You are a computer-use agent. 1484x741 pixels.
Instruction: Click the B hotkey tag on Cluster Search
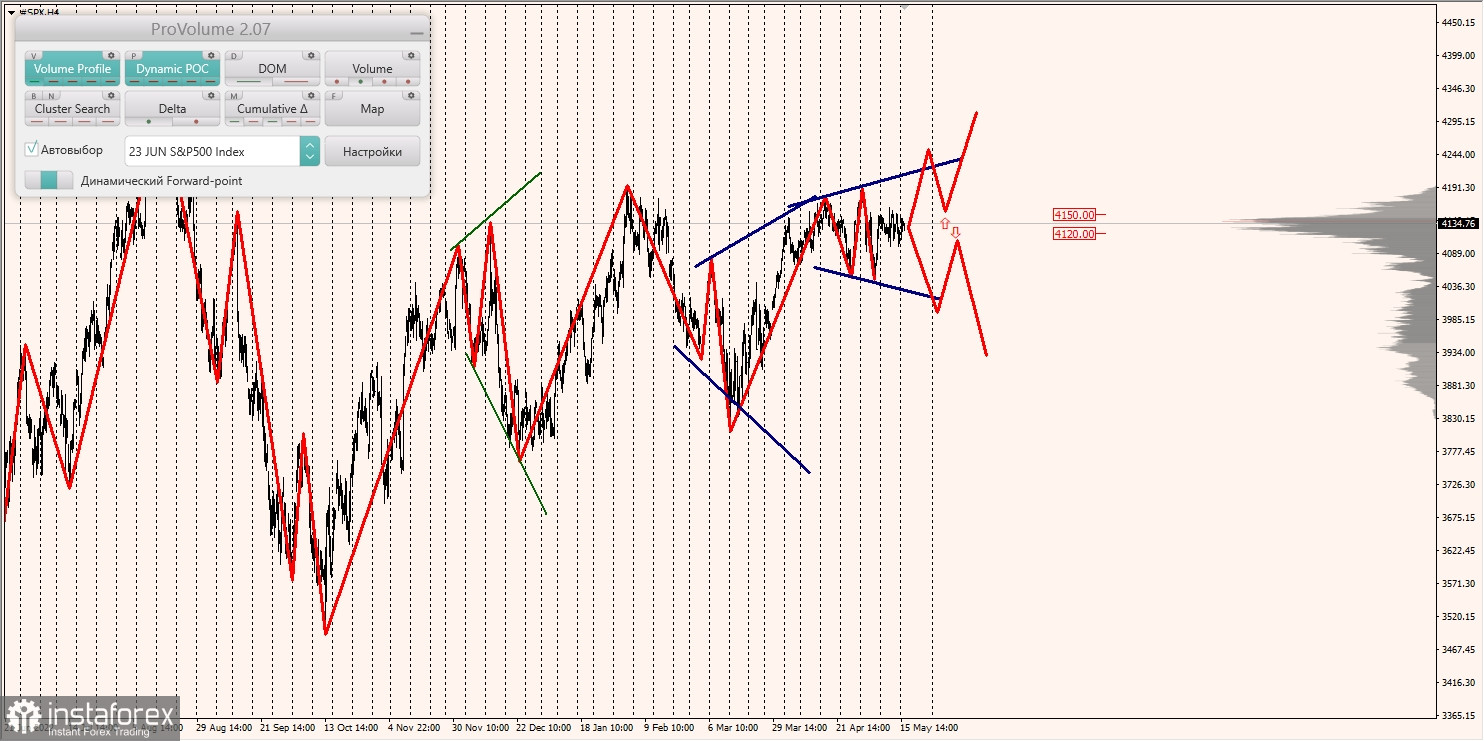tap(35, 96)
